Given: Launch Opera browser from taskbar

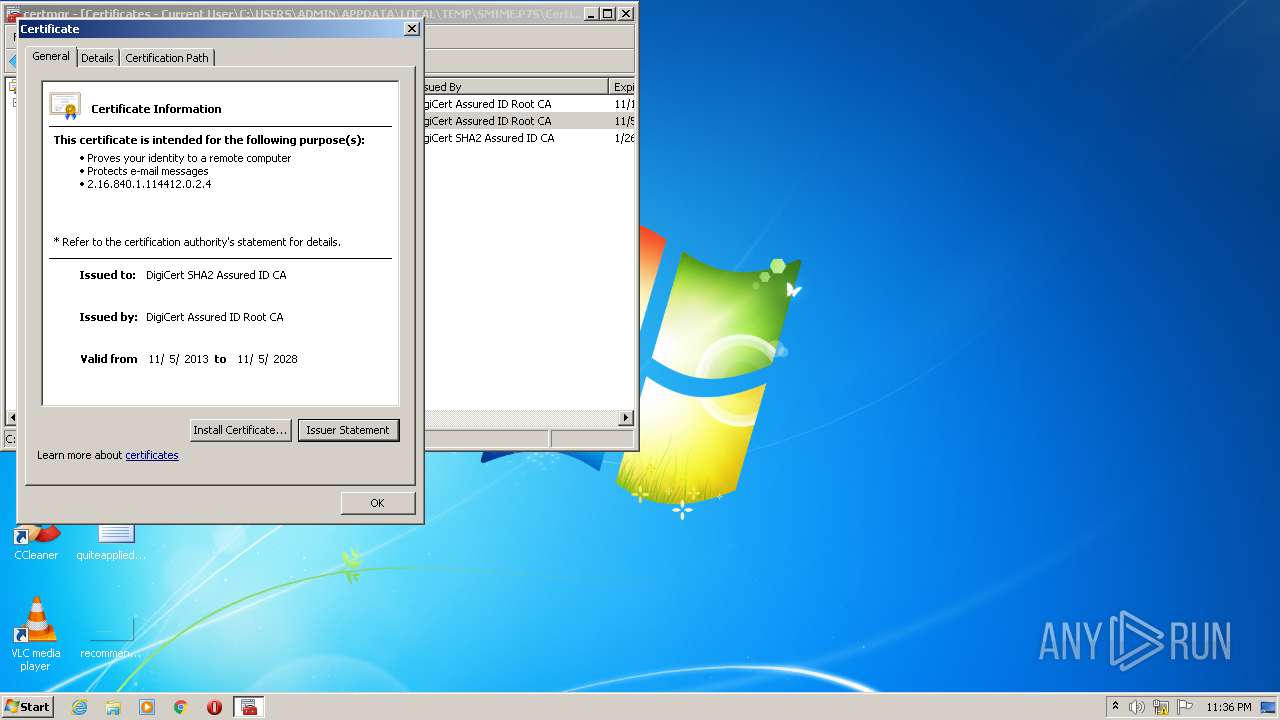Looking at the screenshot, I should (x=214, y=707).
